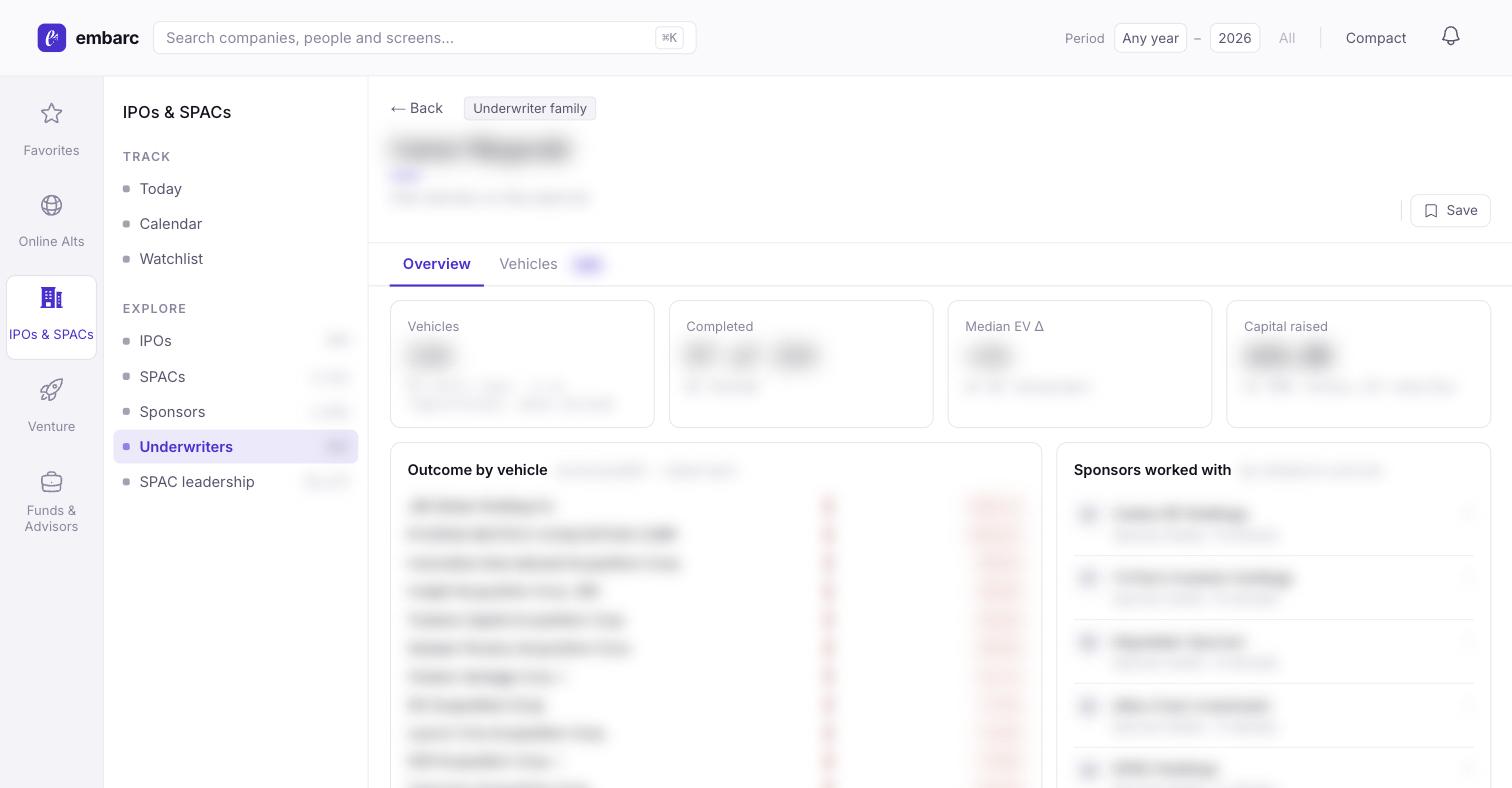
Task: Click the Completed stat card
Action: (801, 364)
